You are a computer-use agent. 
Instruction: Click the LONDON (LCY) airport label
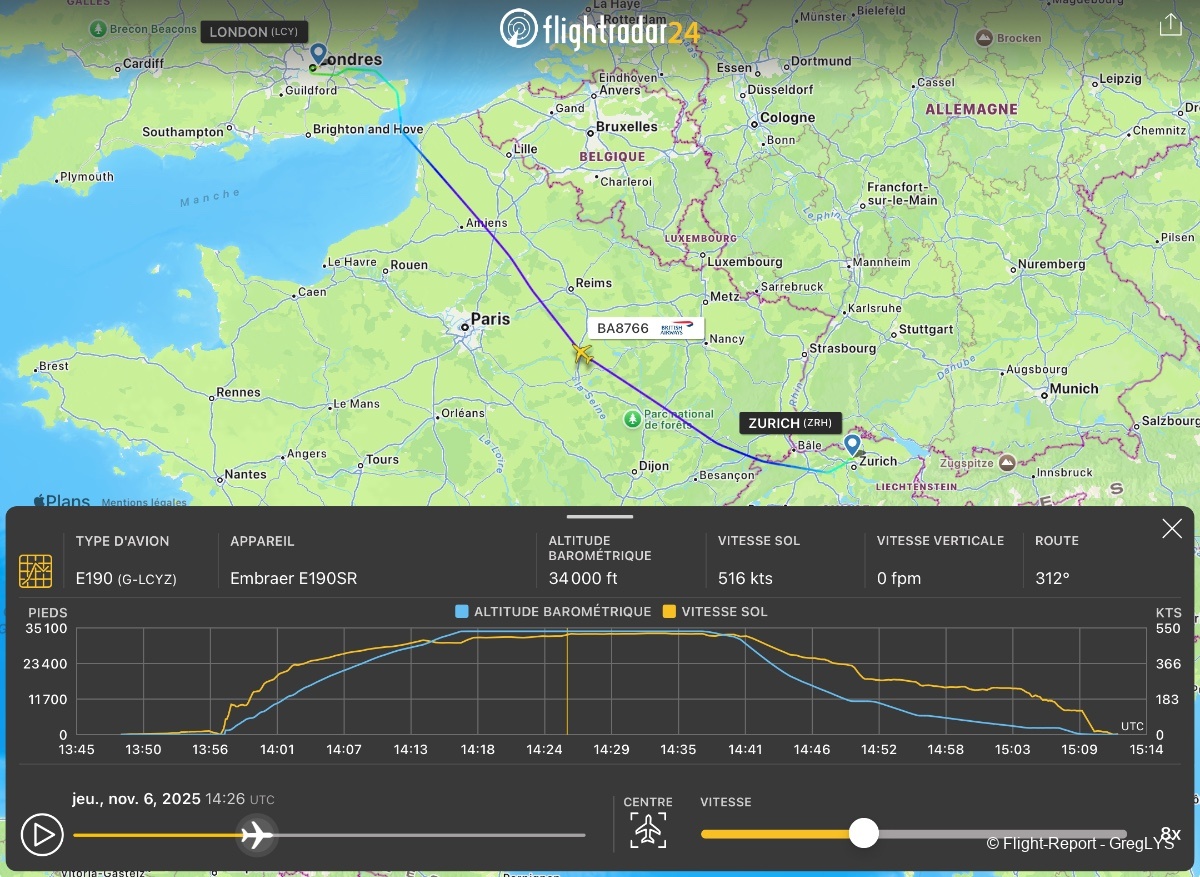click(x=252, y=32)
